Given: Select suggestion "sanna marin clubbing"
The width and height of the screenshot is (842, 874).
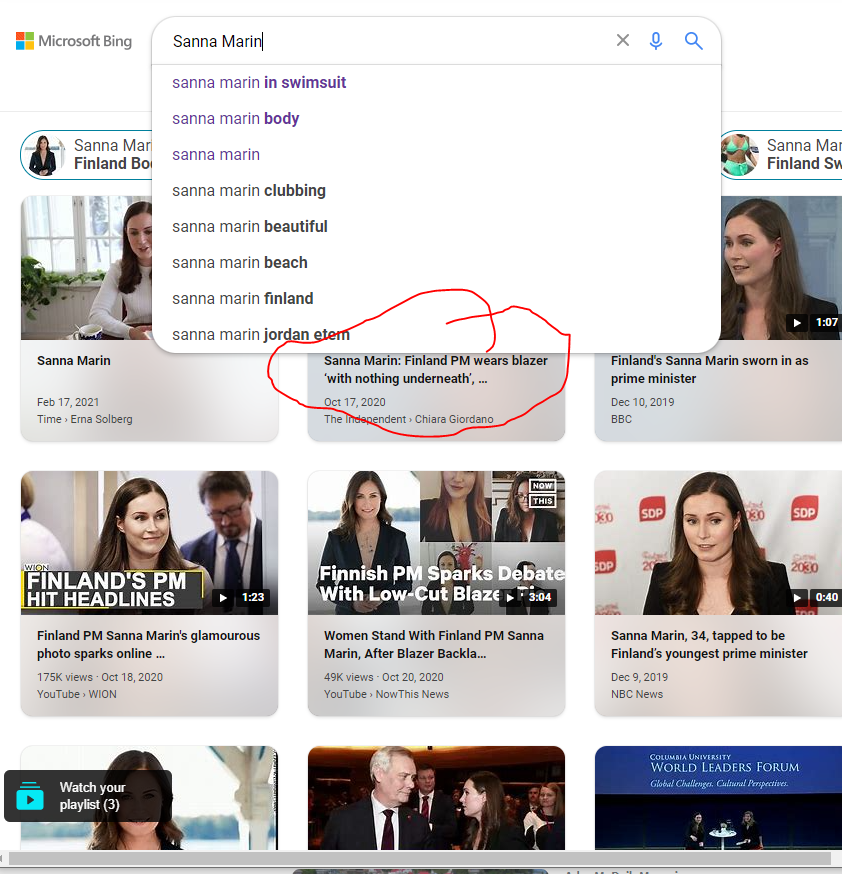Looking at the screenshot, I should pyautogui.click(x=249, y=191).
